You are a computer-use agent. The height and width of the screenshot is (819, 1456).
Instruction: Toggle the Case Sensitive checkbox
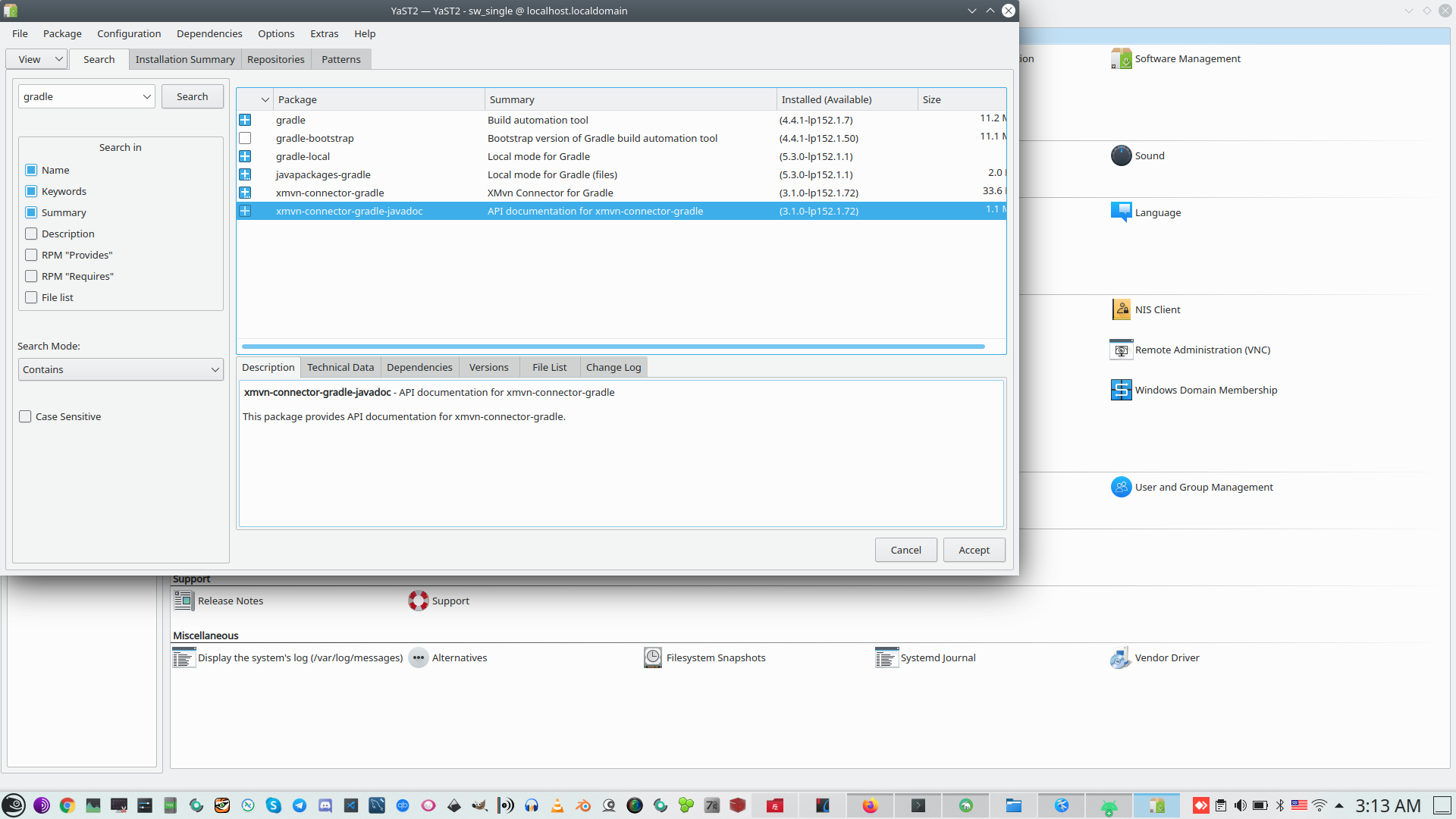coord(25,416)
